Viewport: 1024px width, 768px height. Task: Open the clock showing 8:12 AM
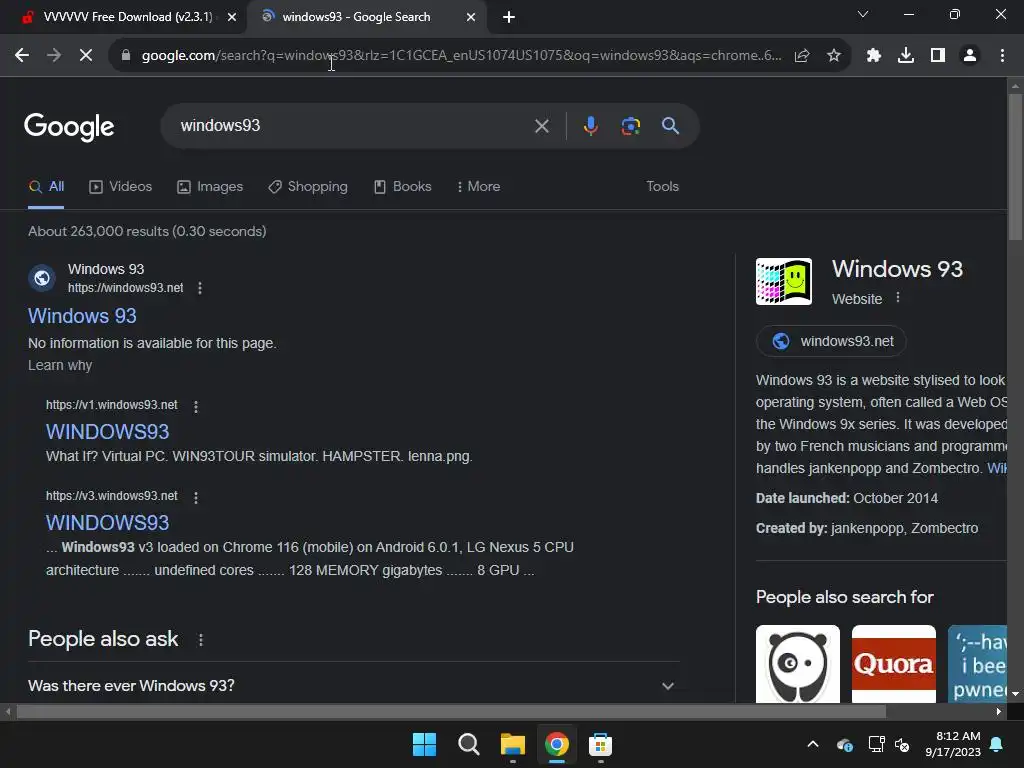pyautogui.click(x=953, y=744)
